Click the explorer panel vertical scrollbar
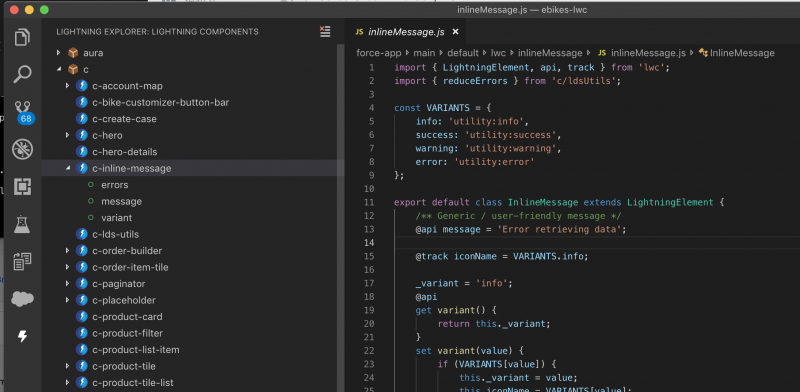 (x=340, y=218)
